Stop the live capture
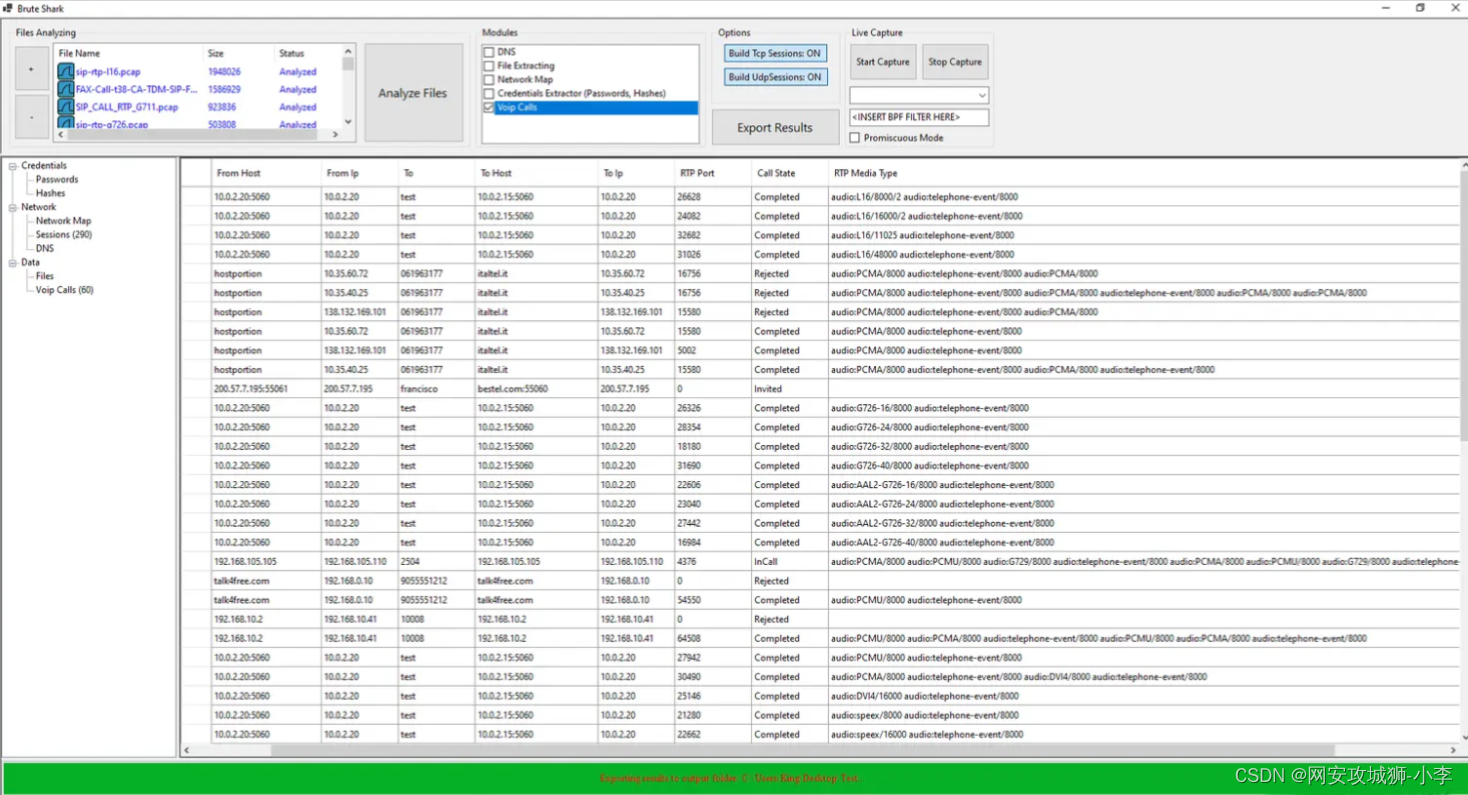 coord(955,62)
